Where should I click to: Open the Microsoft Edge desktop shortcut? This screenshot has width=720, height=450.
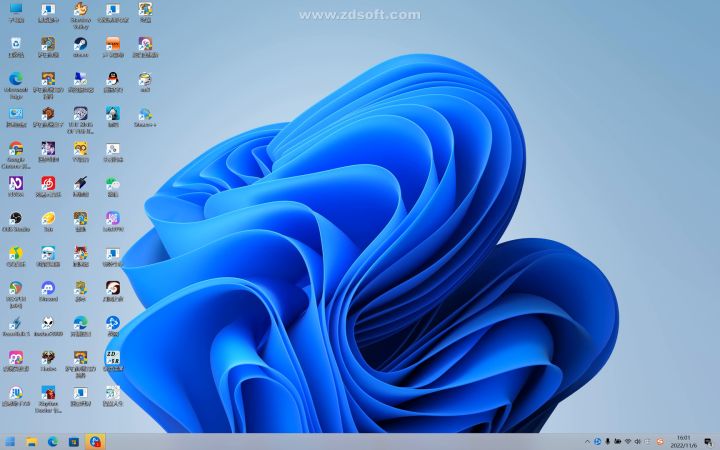click(x=16, y=85)
